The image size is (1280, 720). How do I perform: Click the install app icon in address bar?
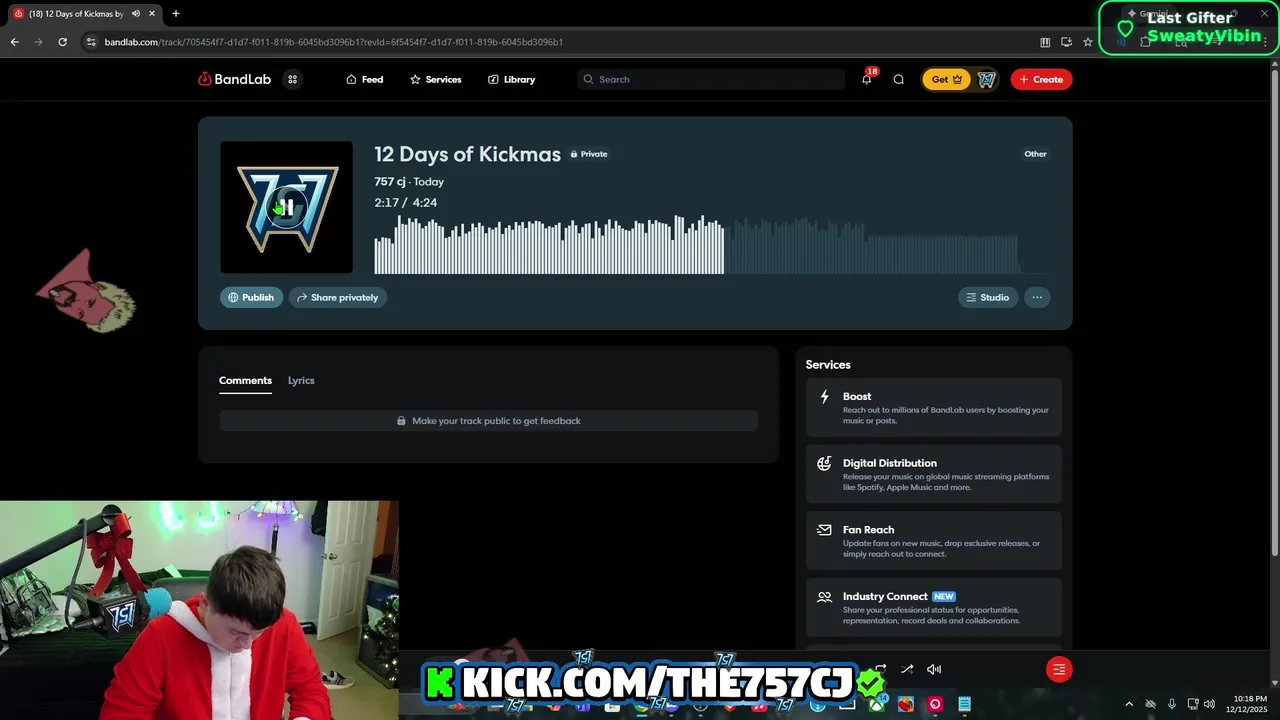click(x=1066, y=42)
